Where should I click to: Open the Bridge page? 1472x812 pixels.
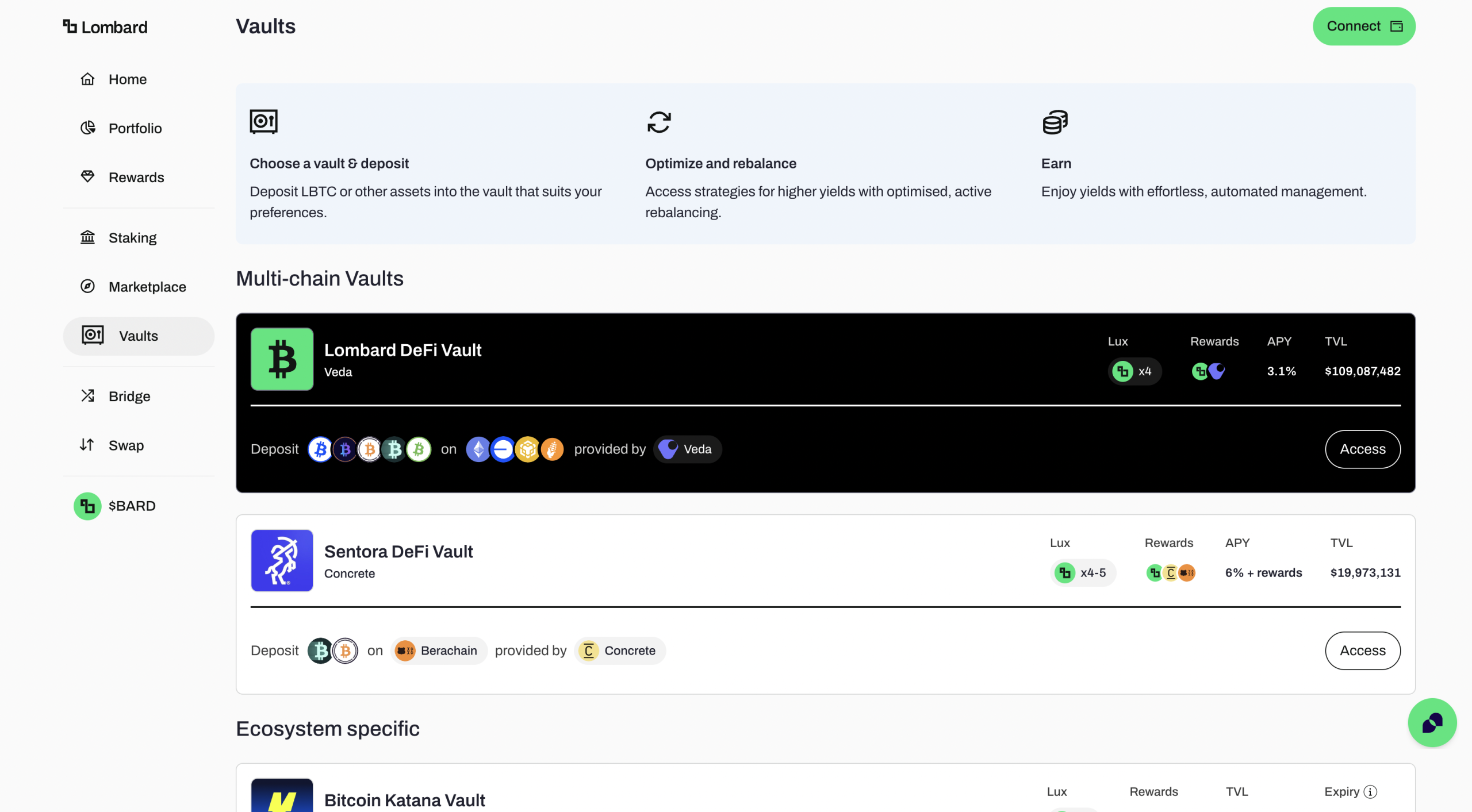(138, 397)
